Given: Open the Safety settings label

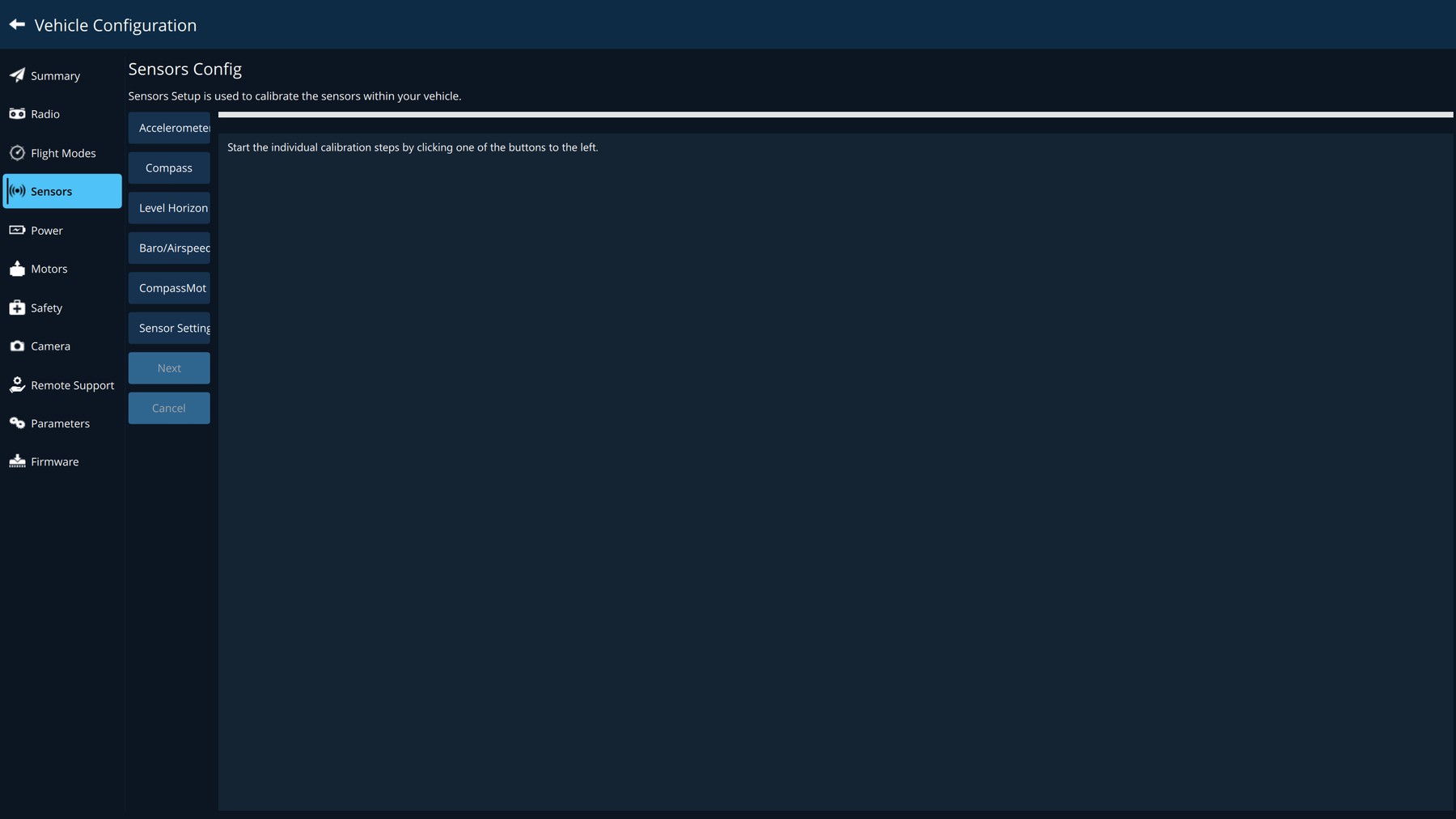Looking at the screenshot, I should [46, 308].
